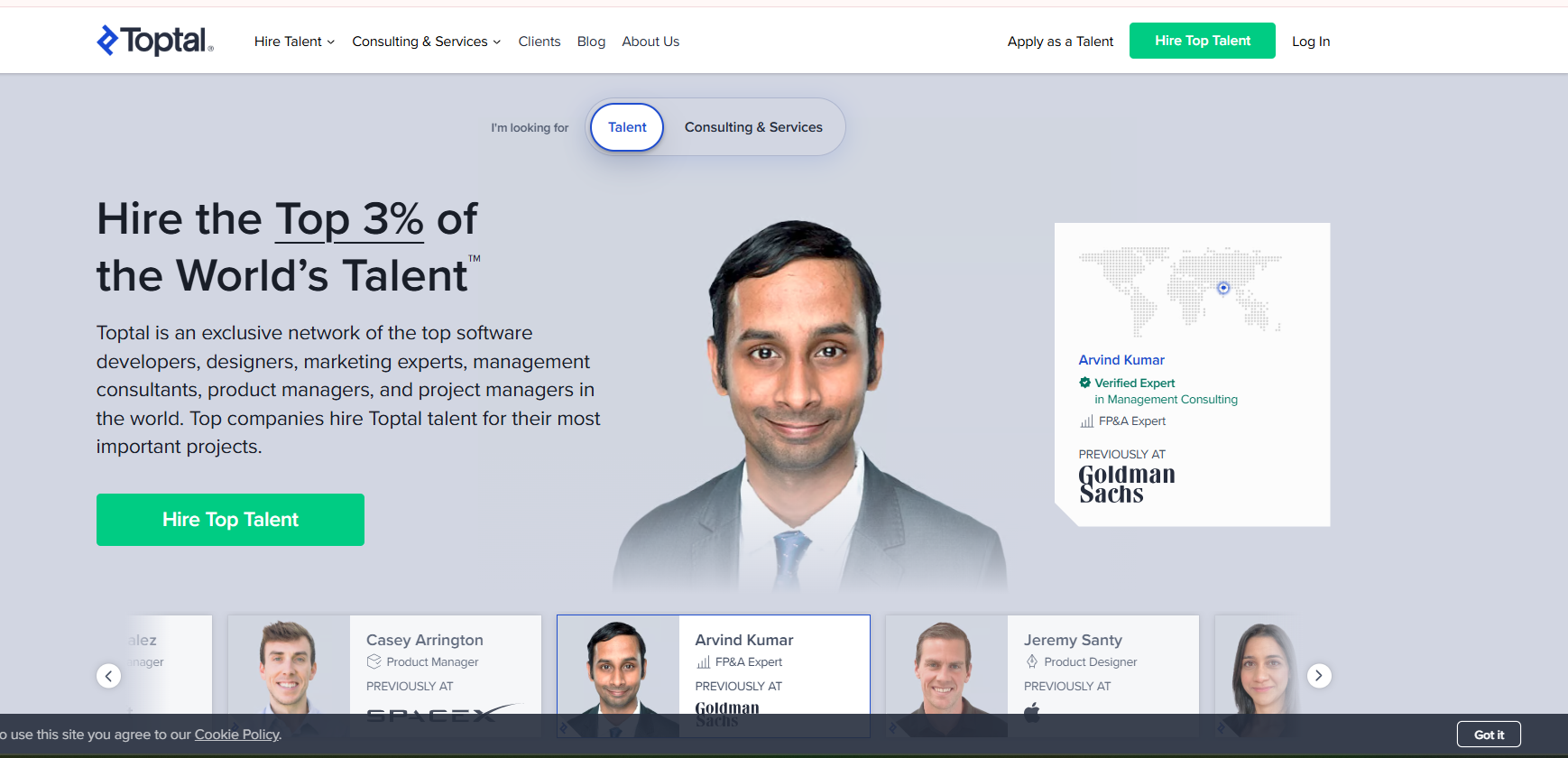Click the Jeremy Santy name in the carousel

point(1073,640)
